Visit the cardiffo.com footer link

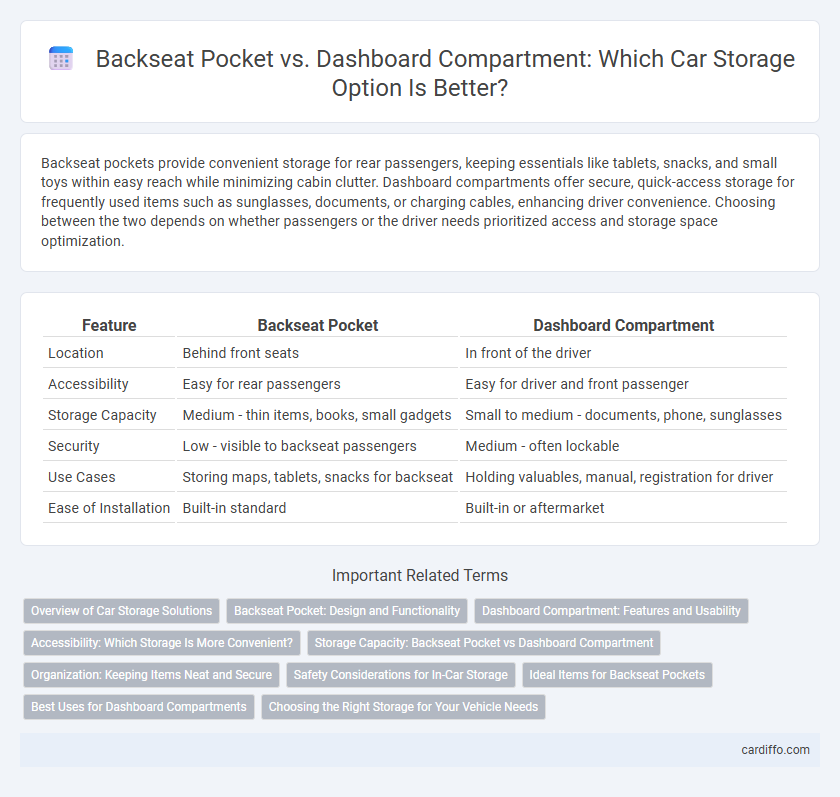(775, 750)
